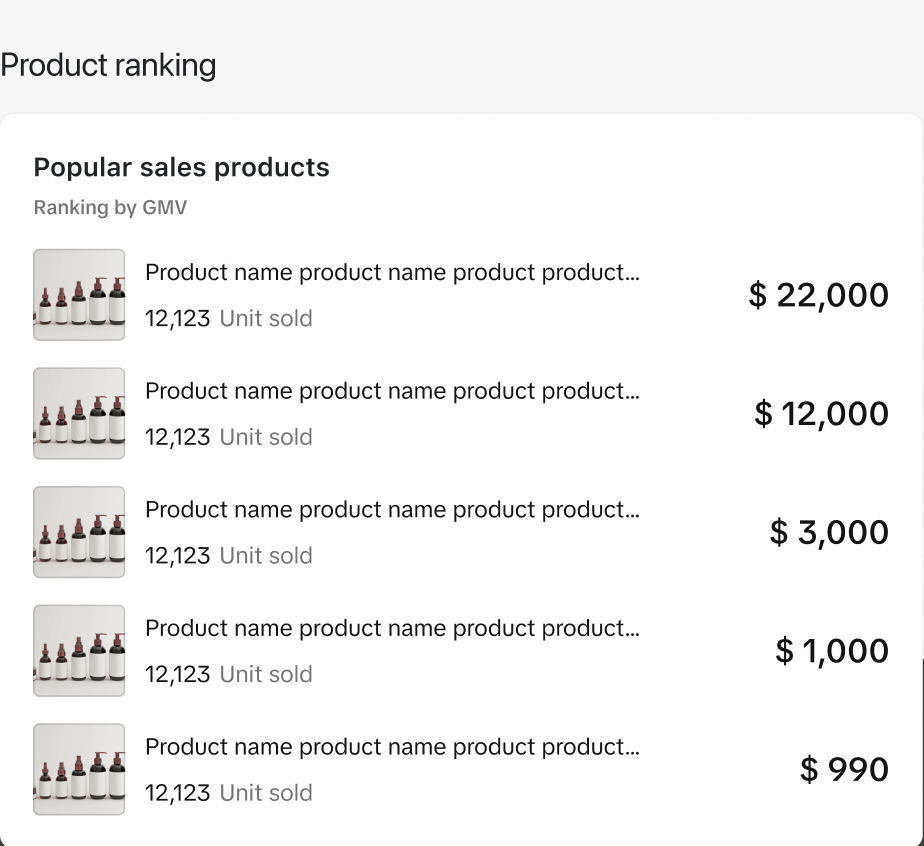Viewport: 924px width, 846px height.
Task: Click the vertical scrollbar at the right edge
Action: [922, 752]
